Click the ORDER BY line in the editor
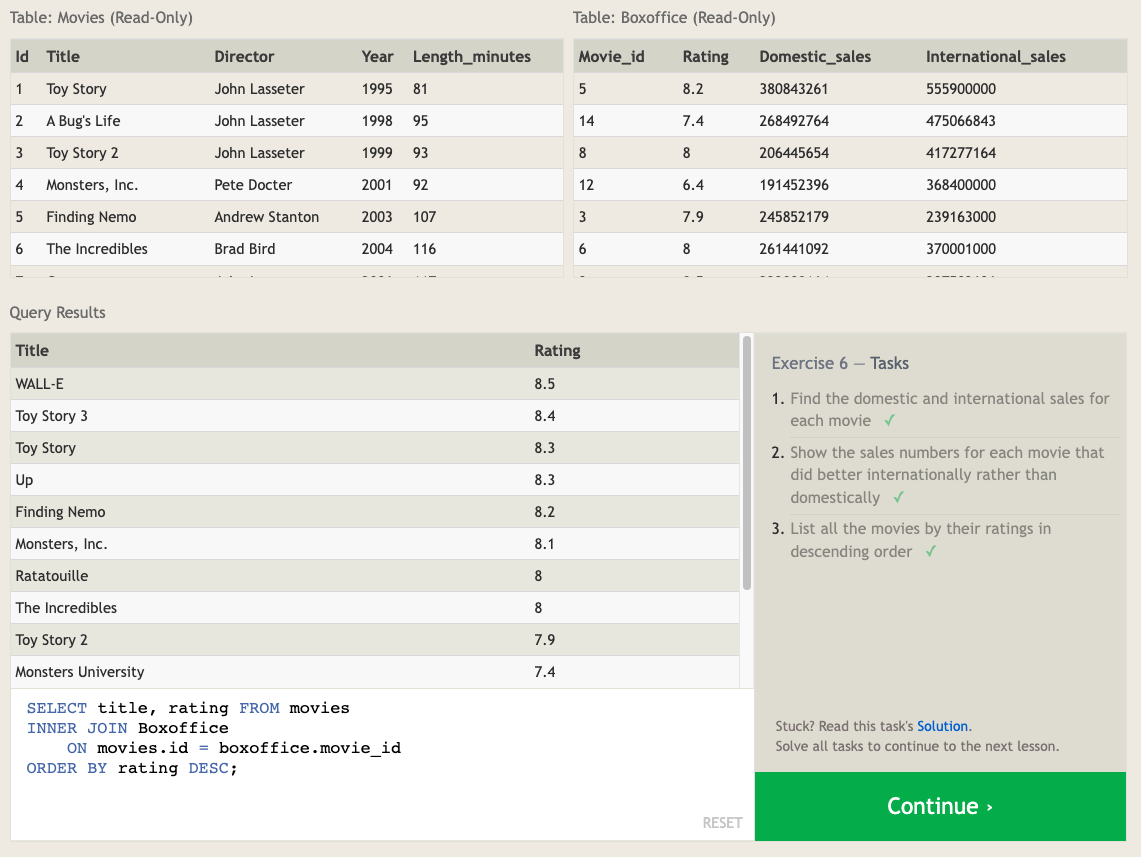The image size is (1141, 857). (132, 768)
